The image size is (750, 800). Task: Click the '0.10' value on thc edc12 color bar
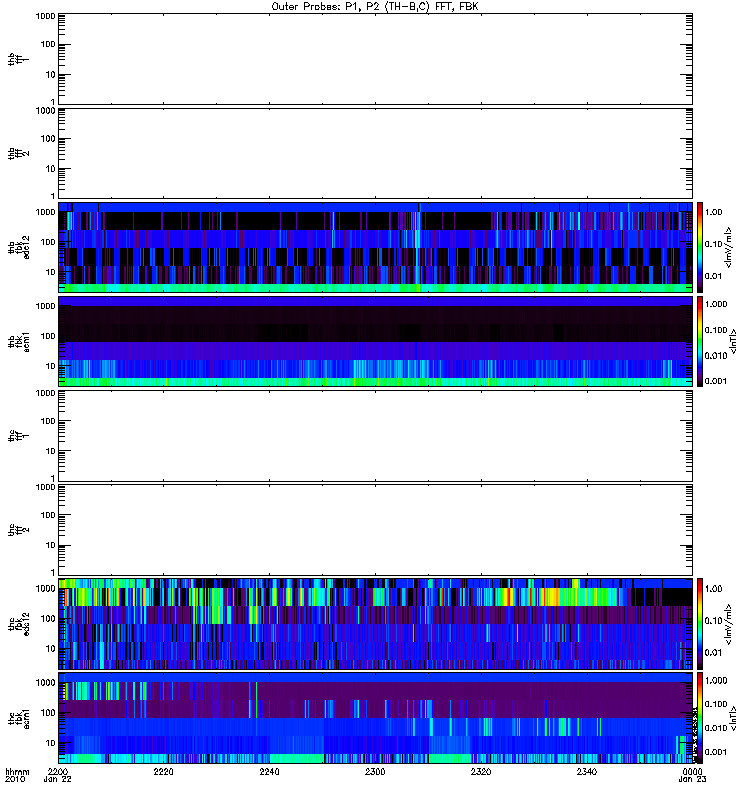(x=713, y=620)
